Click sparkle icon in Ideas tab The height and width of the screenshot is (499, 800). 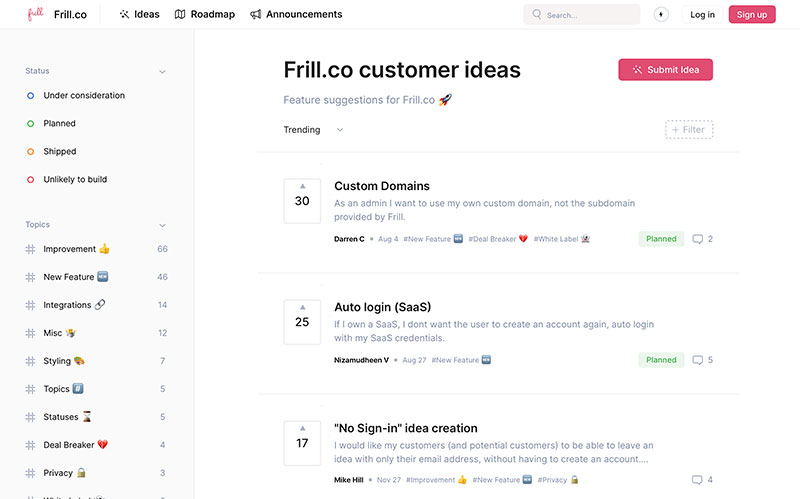click(x=124, y=14)
